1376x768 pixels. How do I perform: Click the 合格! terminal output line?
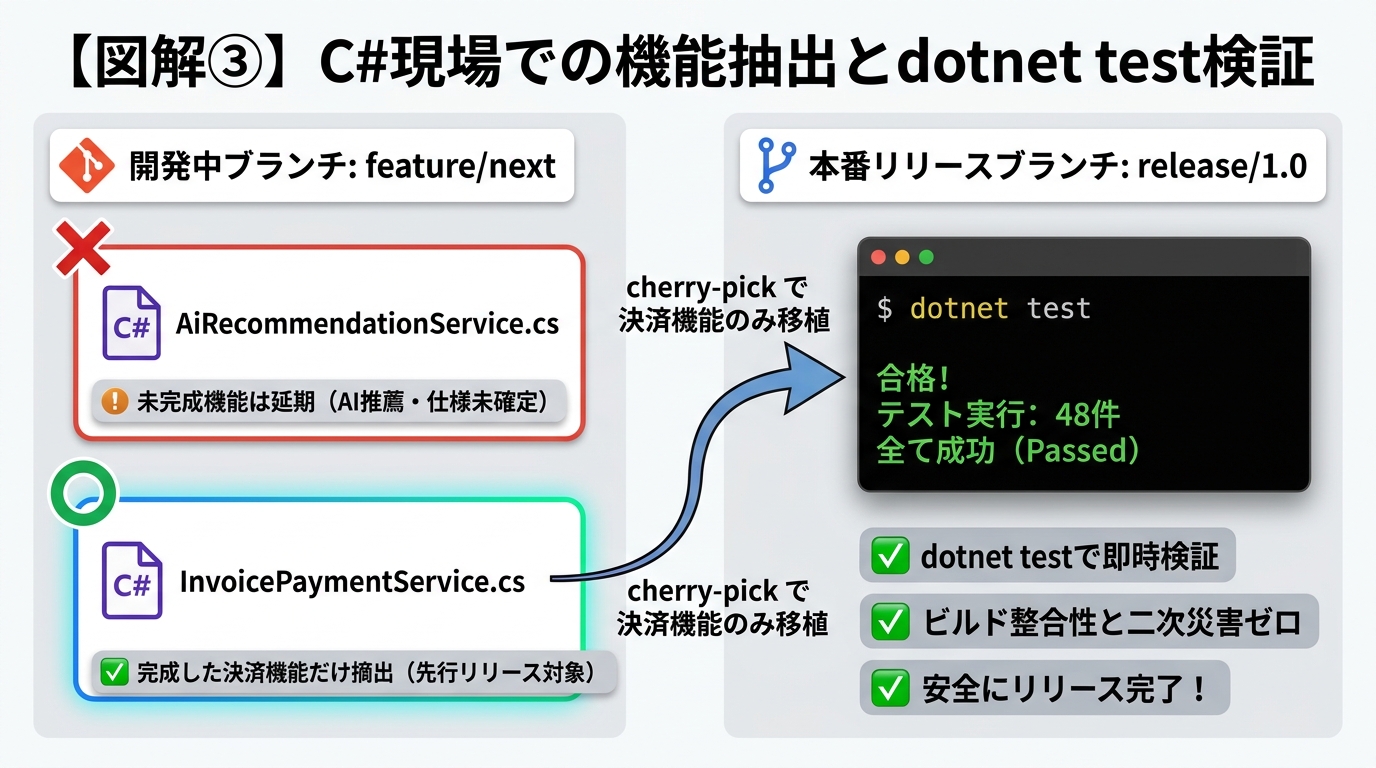913,379
